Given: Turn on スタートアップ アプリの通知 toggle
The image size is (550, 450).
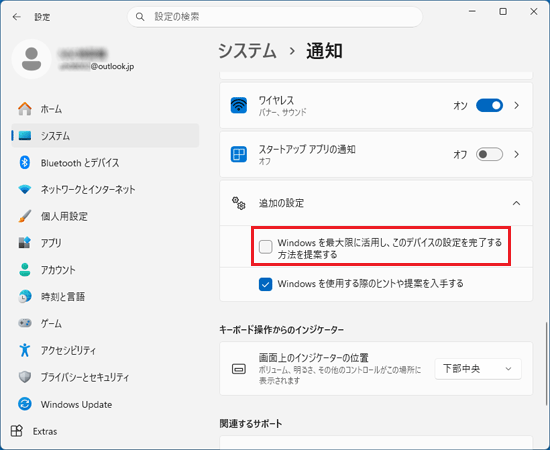Looking at the screenshot, I should pyautogui.click(x=489, y=154).
